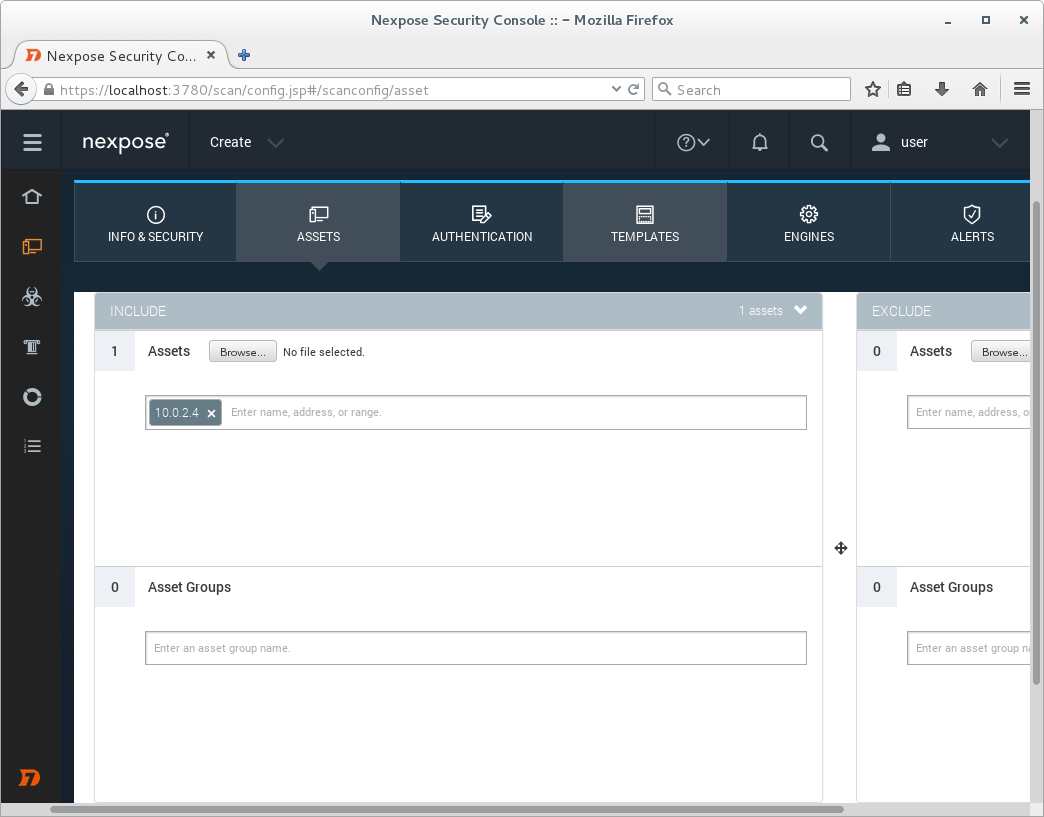1044x817 pixels.
Task: Open Reports via the sidebar ring icon
Action: tap(32, 397)
